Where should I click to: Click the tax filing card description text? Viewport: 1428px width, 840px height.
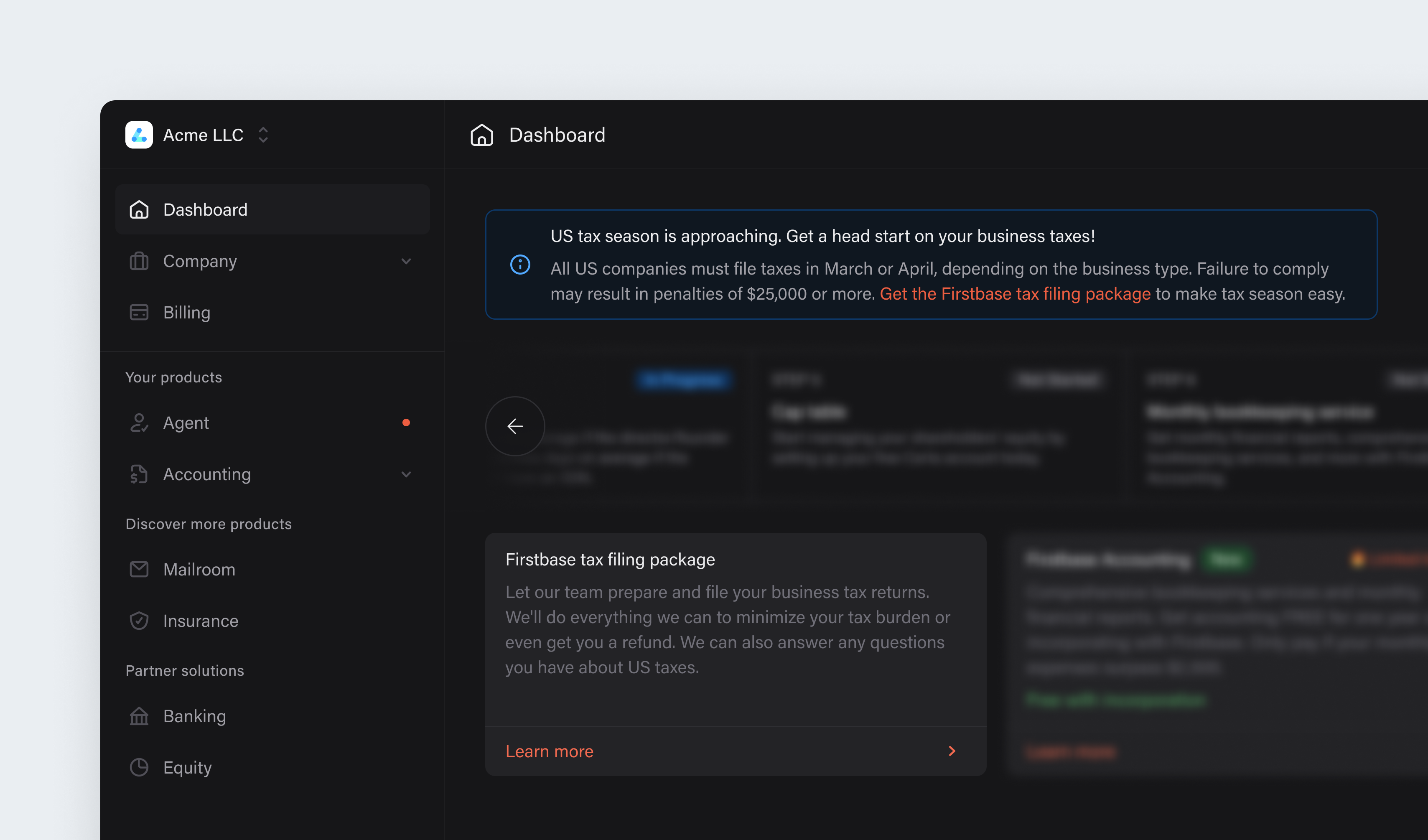[728, 630]
